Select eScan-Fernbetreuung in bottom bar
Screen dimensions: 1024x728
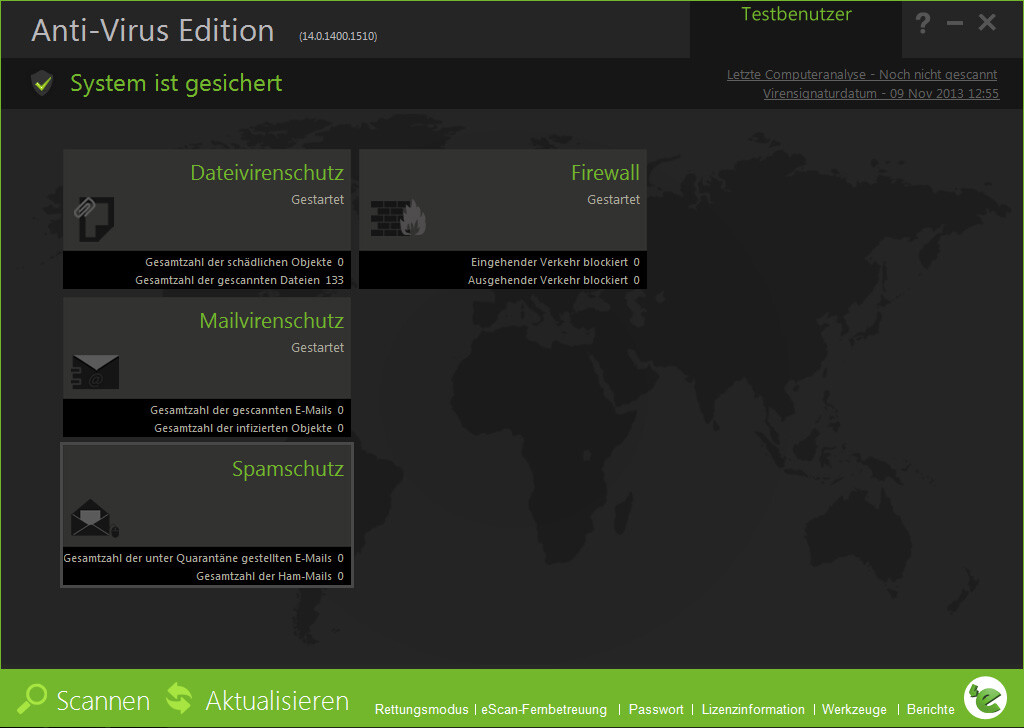coord(544,710)
